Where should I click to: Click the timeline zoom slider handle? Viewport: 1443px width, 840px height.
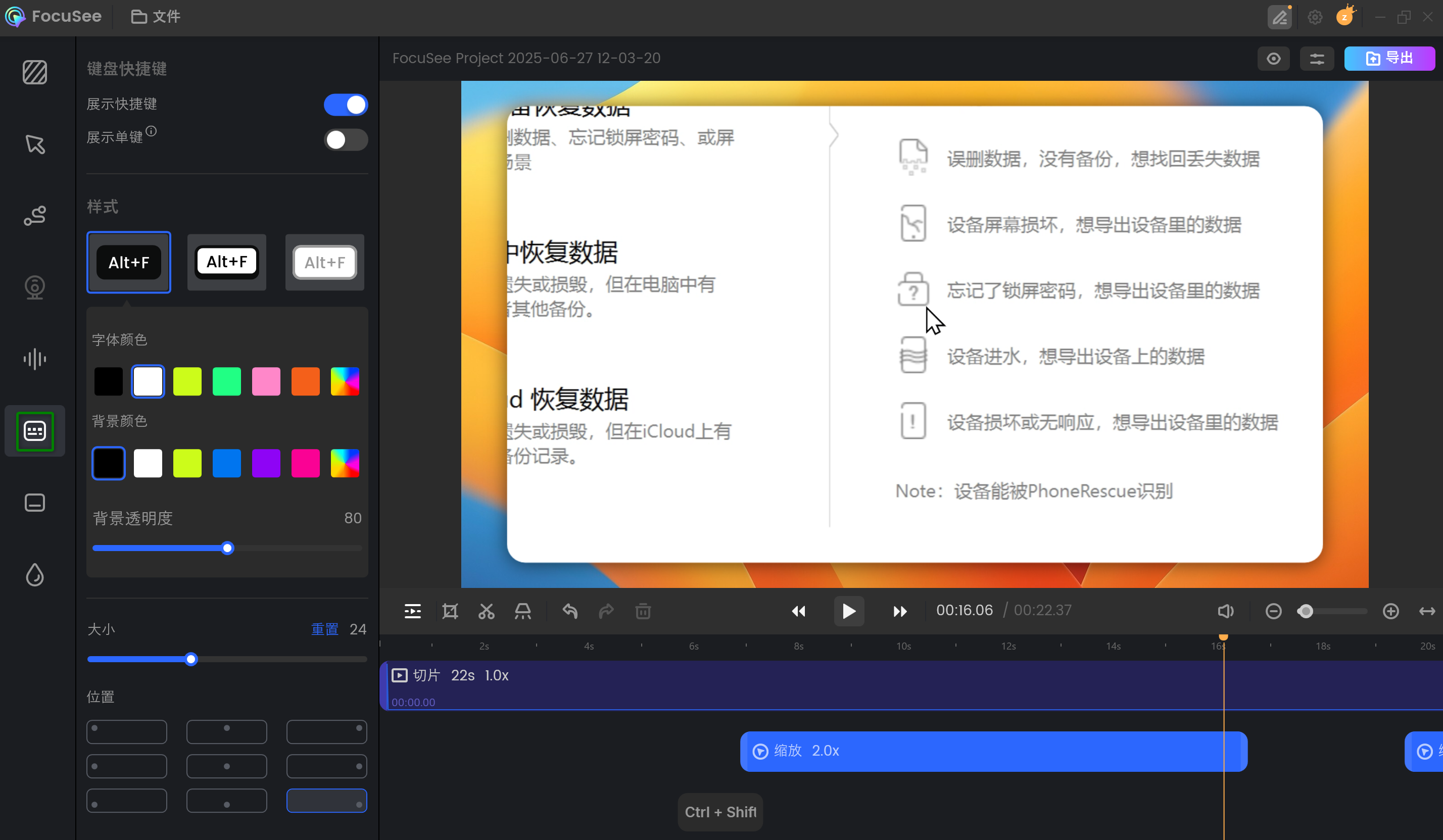click(x=1306, y=611)
